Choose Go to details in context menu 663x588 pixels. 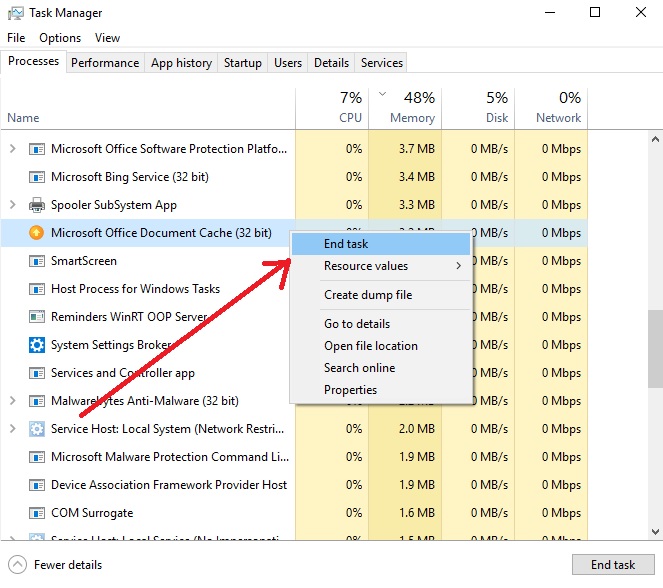(381, 324)
